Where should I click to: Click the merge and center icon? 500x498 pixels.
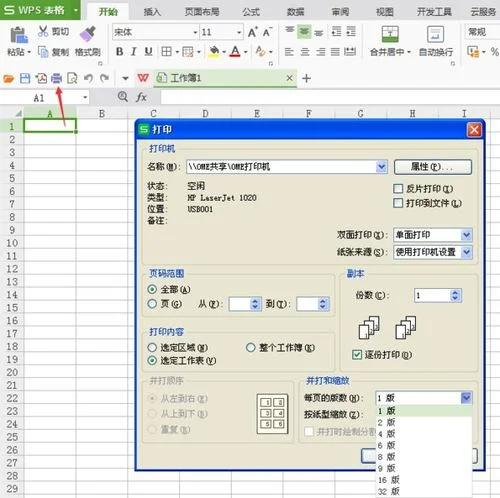390,34
